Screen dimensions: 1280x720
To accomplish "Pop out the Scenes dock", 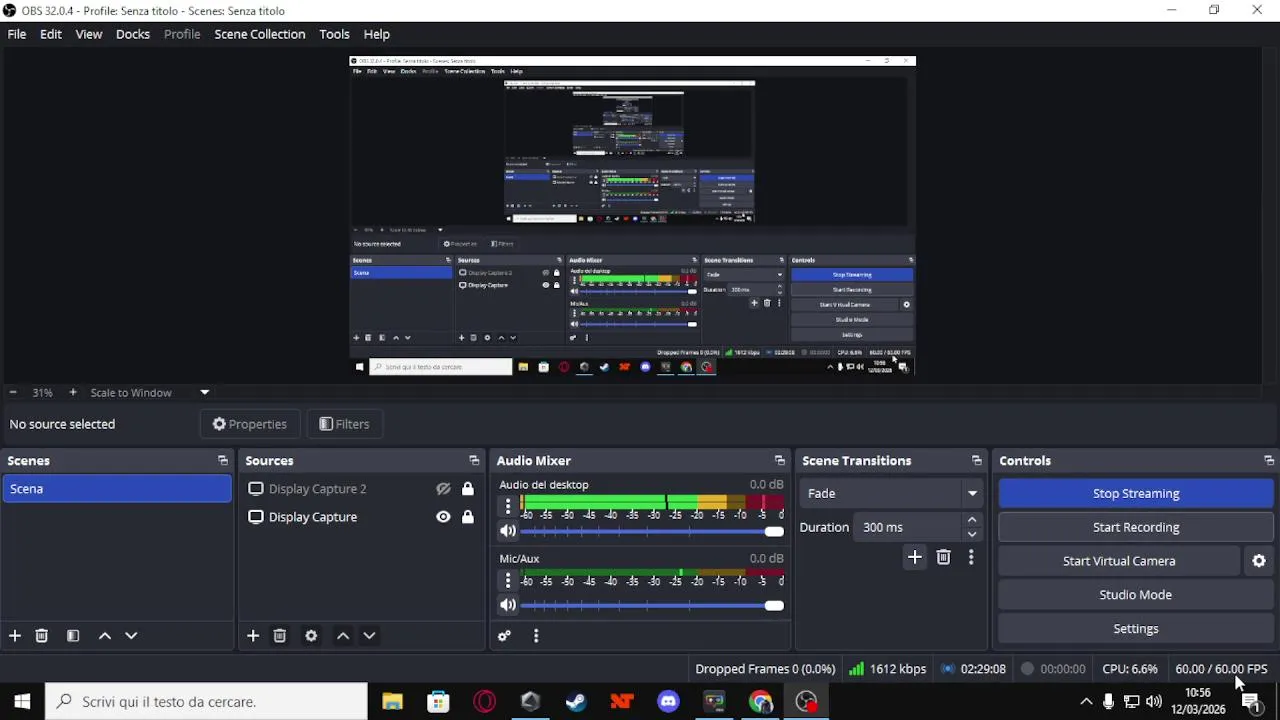I will [x=223, y=461].
